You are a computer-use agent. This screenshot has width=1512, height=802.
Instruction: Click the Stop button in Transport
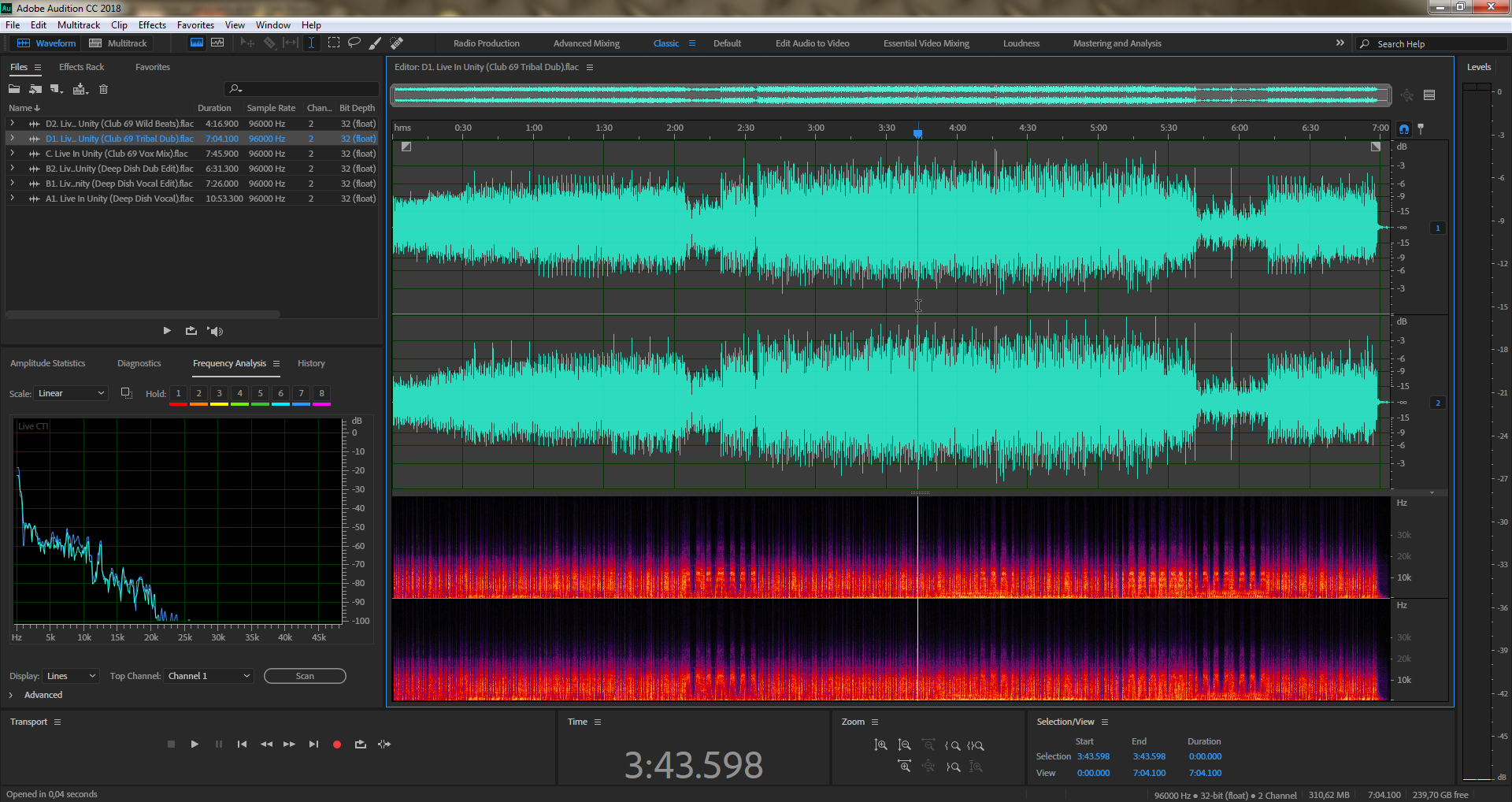pos(171,744)
